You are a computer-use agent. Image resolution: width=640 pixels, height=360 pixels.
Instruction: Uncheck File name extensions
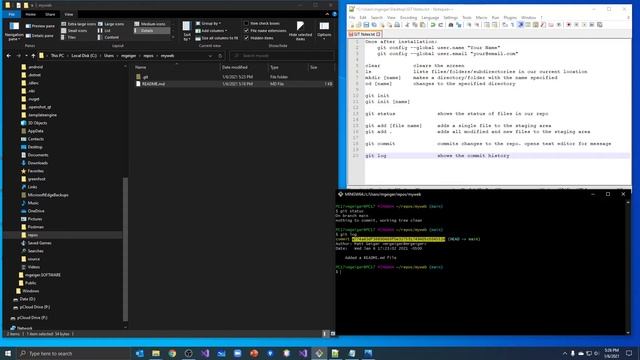(264, 31)
